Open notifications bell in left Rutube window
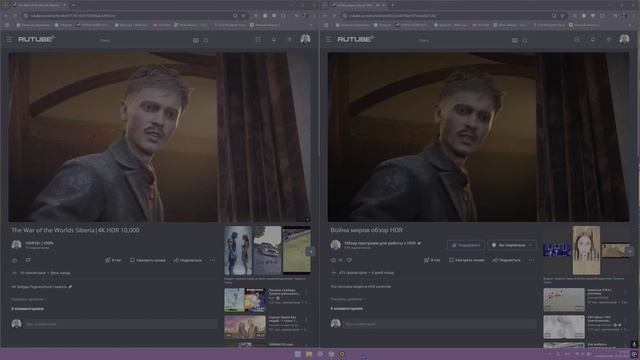The height and width of the screenshot is (360, 640). pyautogui.click(x=274, y=39)
